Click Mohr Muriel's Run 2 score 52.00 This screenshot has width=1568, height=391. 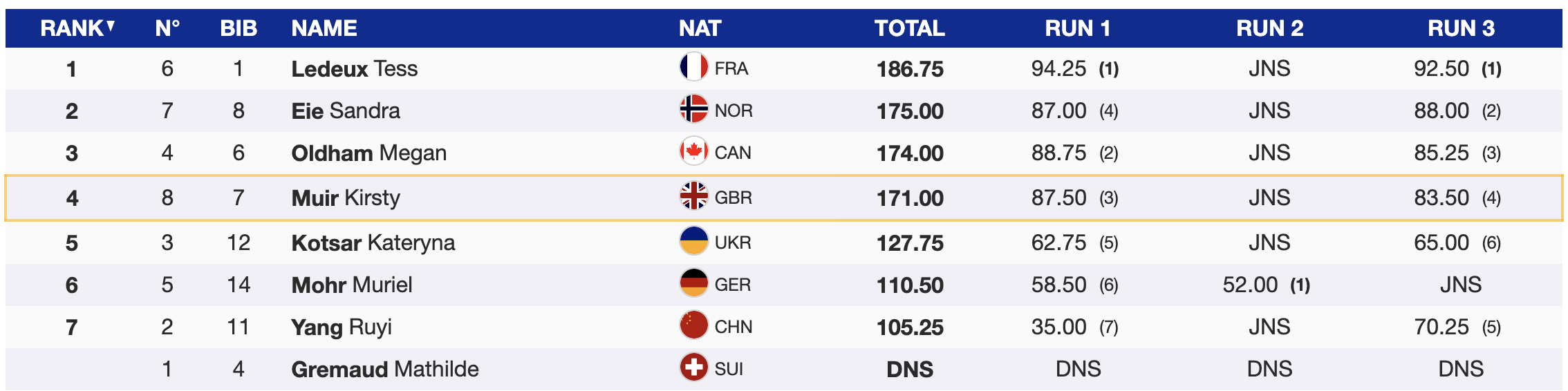click(x=1250, y=285)
